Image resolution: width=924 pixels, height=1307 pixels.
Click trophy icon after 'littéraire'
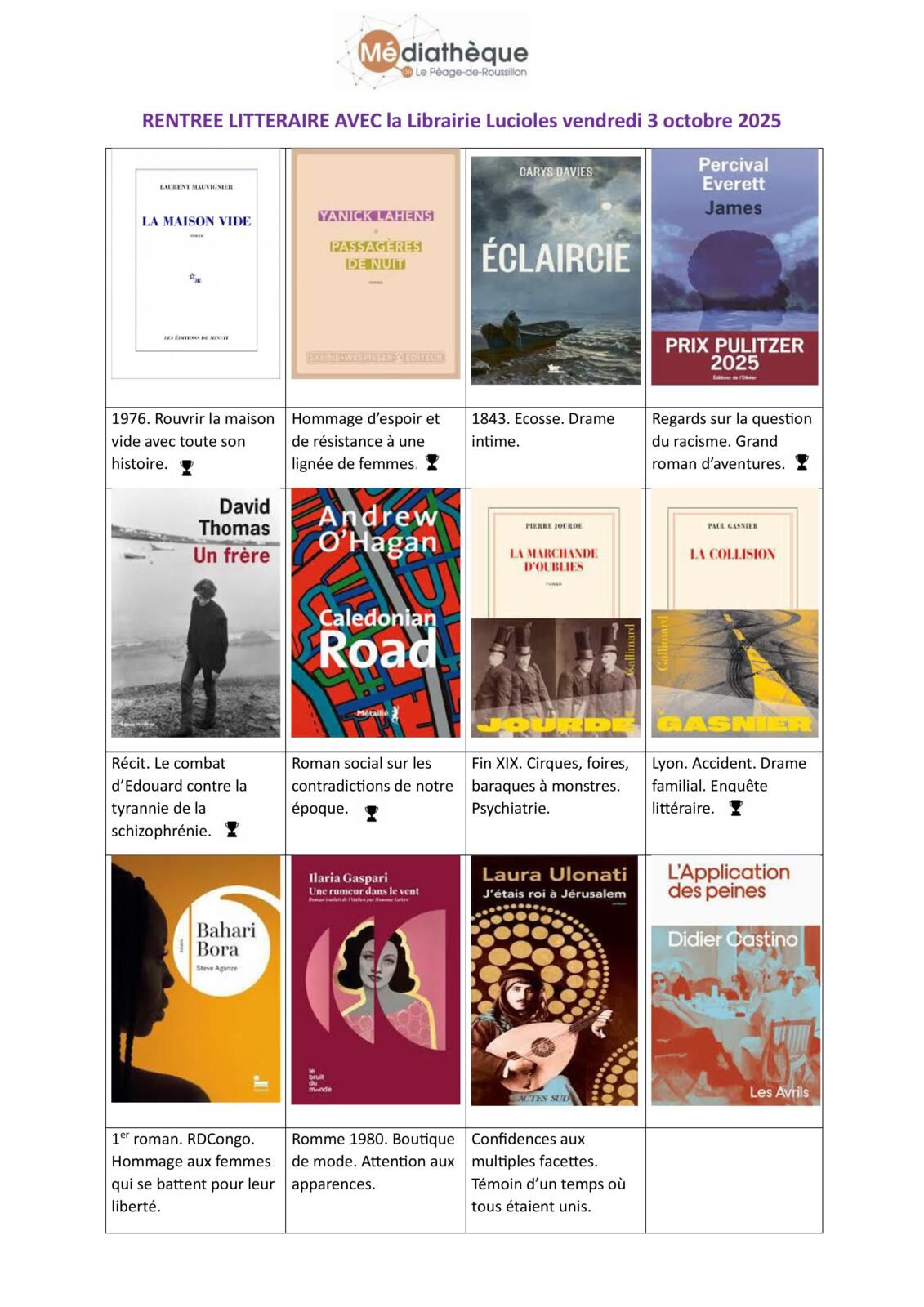click(x=736, y=807)
